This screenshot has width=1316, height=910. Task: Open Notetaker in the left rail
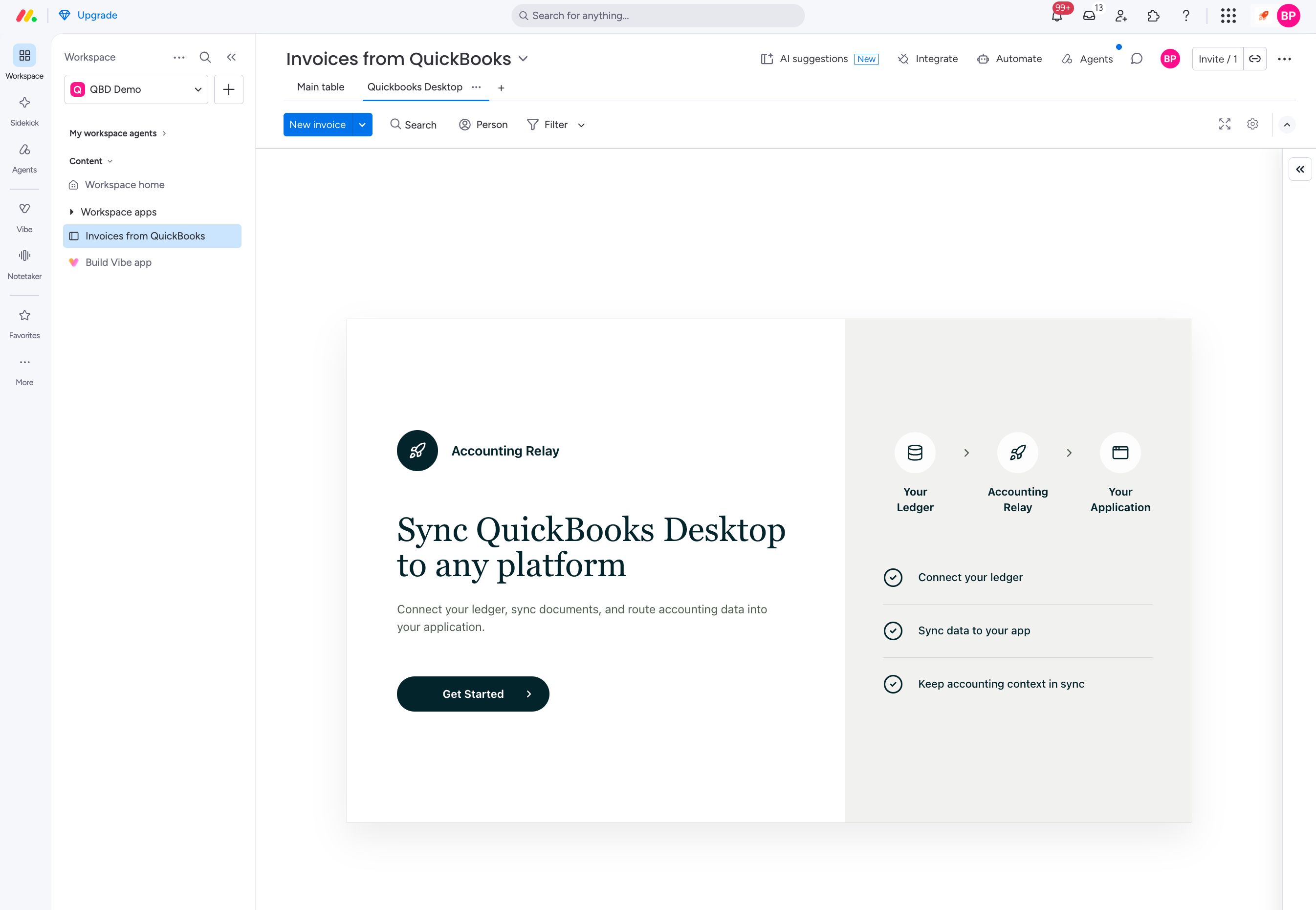[24, 264]
